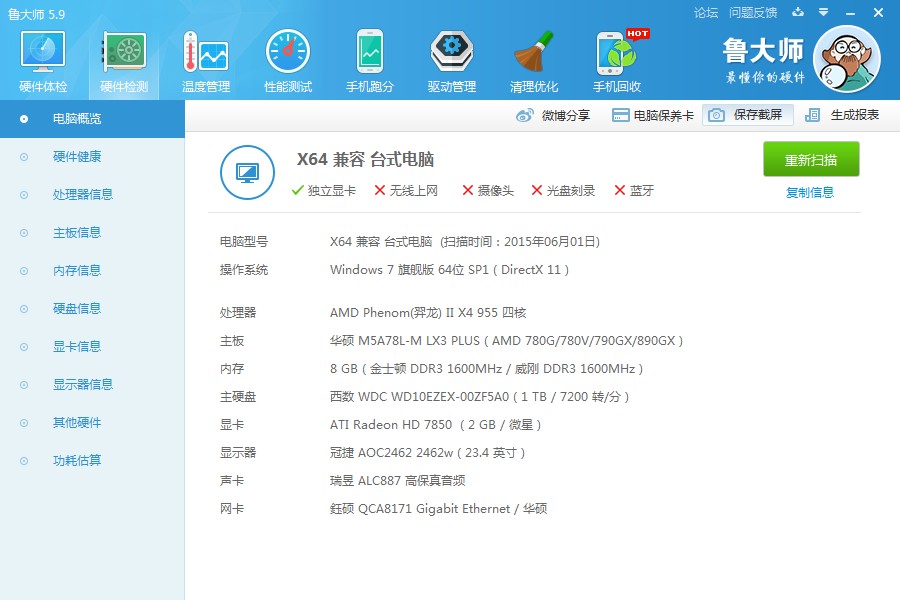
Task: Click the 保存截屏 camera icon
Action: point(716,115)
